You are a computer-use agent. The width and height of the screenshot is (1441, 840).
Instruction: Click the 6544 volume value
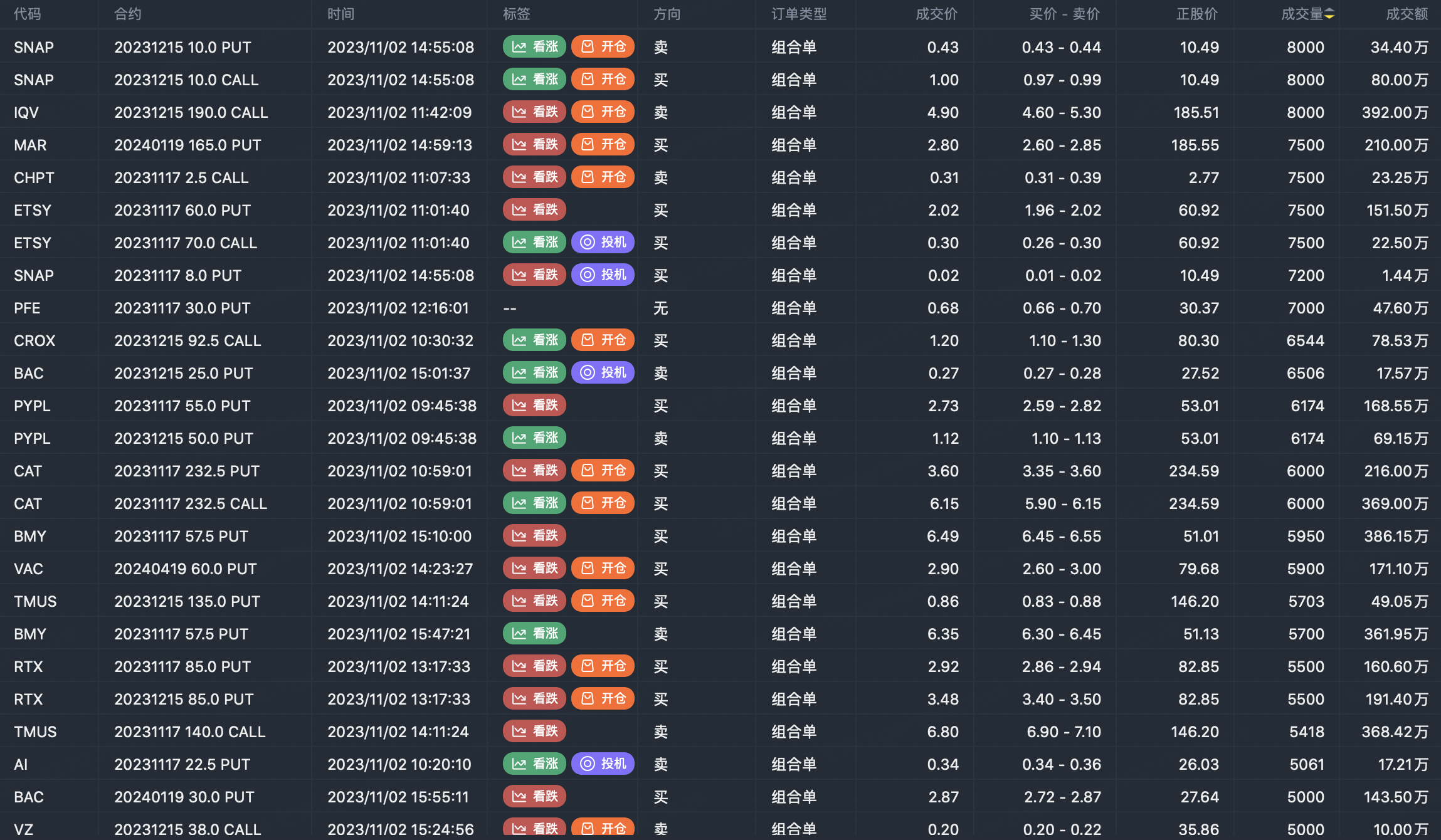click(1306, 341)
